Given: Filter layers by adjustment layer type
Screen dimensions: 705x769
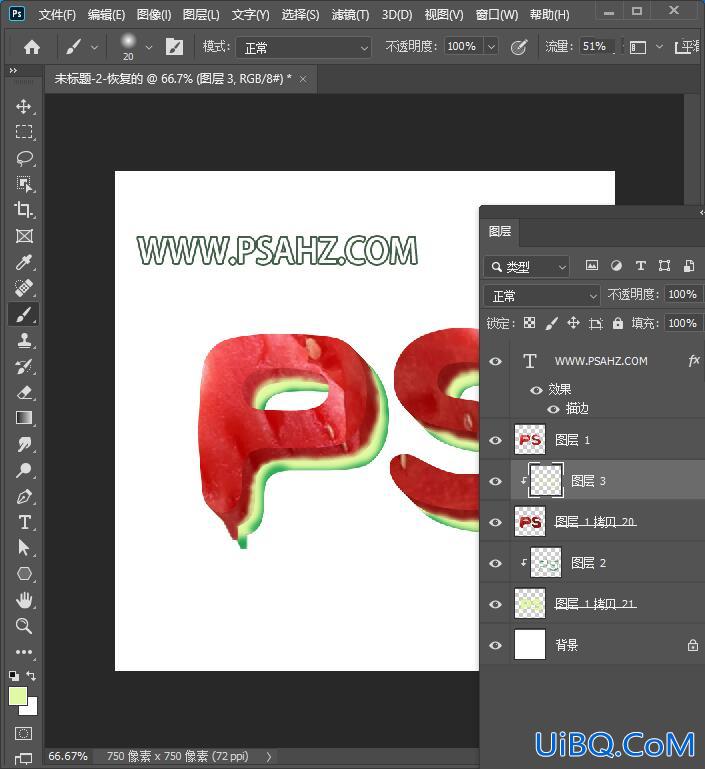Looking at the screenshot, I should 616,266.
